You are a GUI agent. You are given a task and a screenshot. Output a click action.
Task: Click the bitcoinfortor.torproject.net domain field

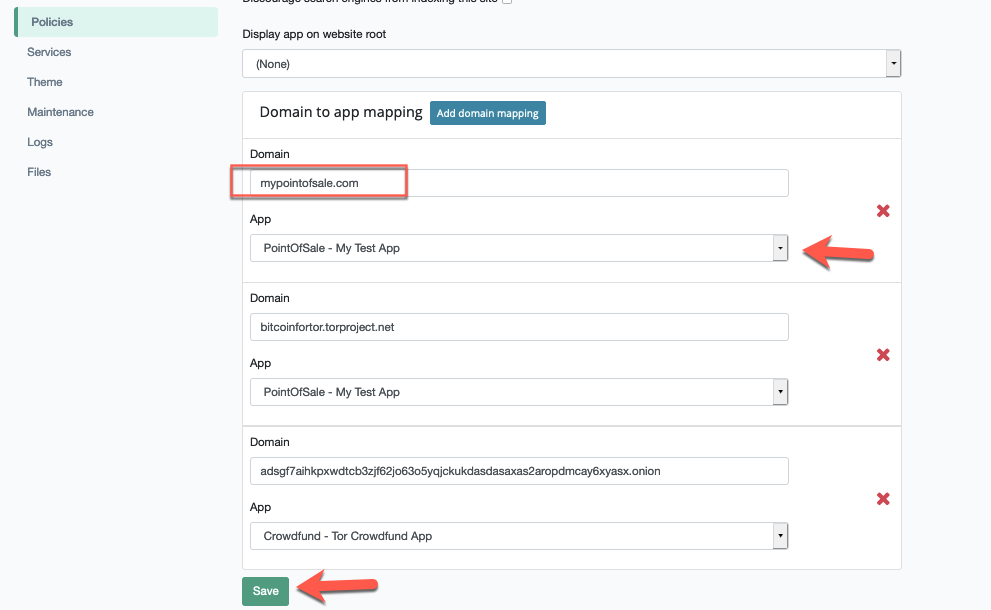point(519,327)
